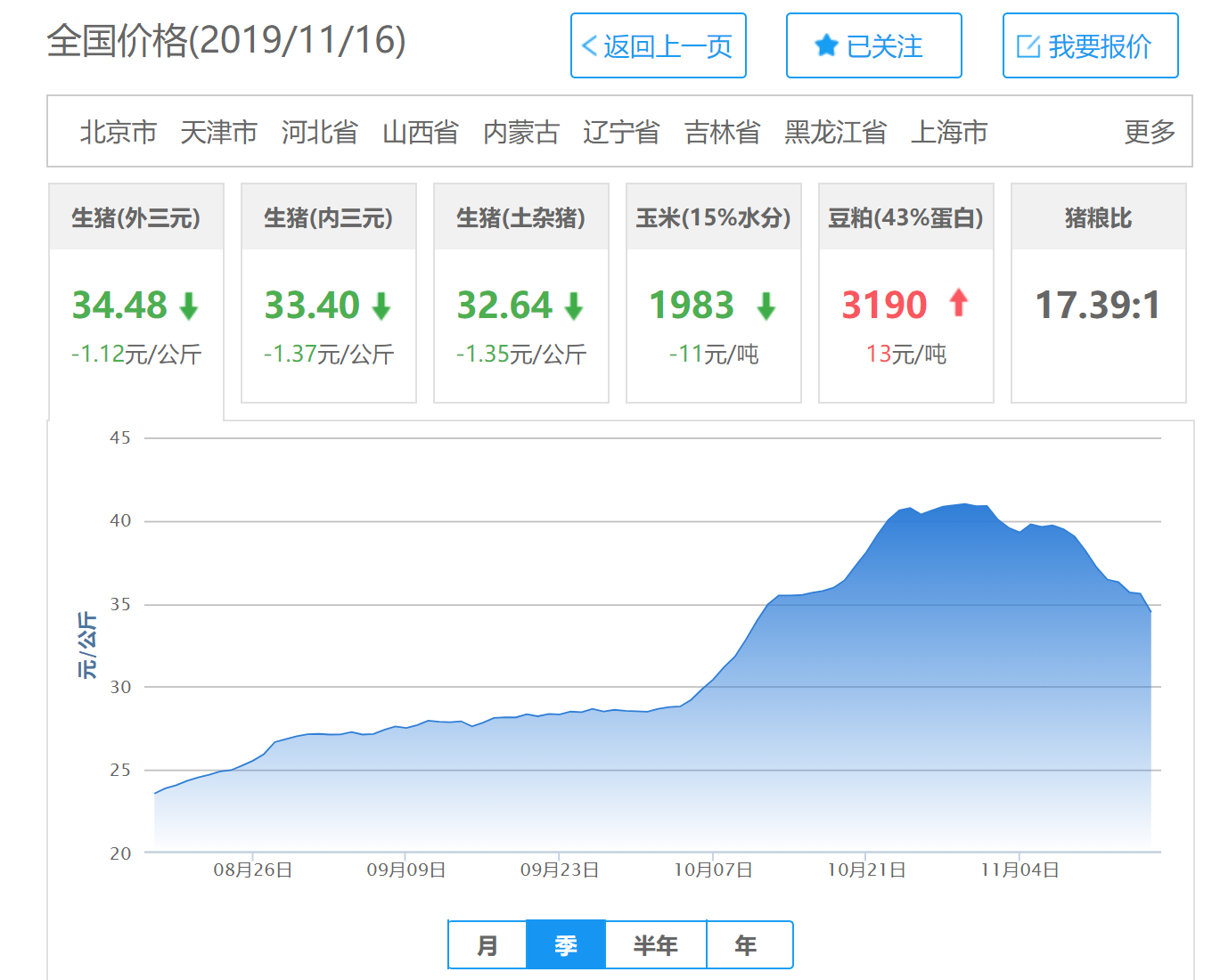The height and width of the screenshot is (980, 1212).
Task: Click the -11元/吨 change text
Action: click(x=714, y=354)
